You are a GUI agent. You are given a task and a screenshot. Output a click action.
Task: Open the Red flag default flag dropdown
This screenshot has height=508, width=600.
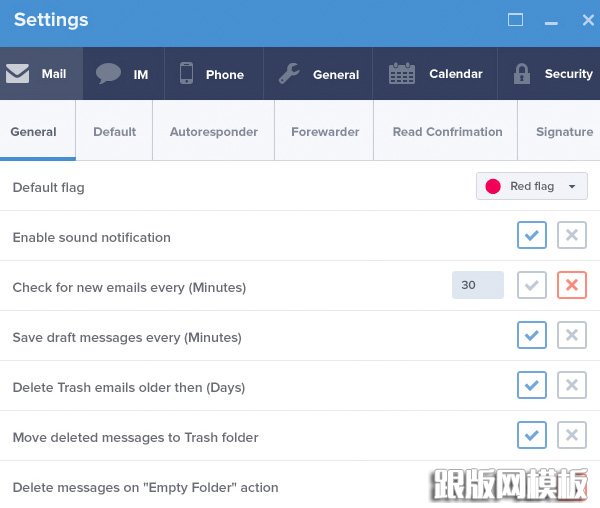[x=532, y=186]
